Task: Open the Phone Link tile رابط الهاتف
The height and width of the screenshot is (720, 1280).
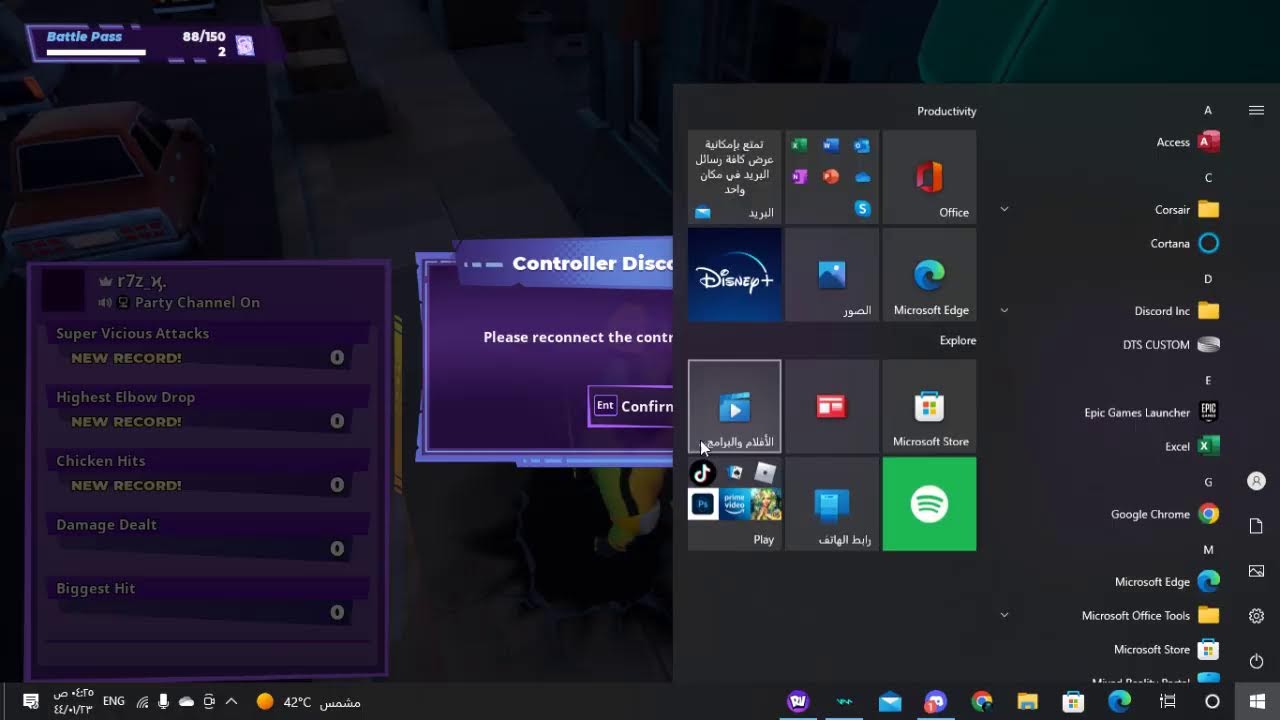Action: 832,504
